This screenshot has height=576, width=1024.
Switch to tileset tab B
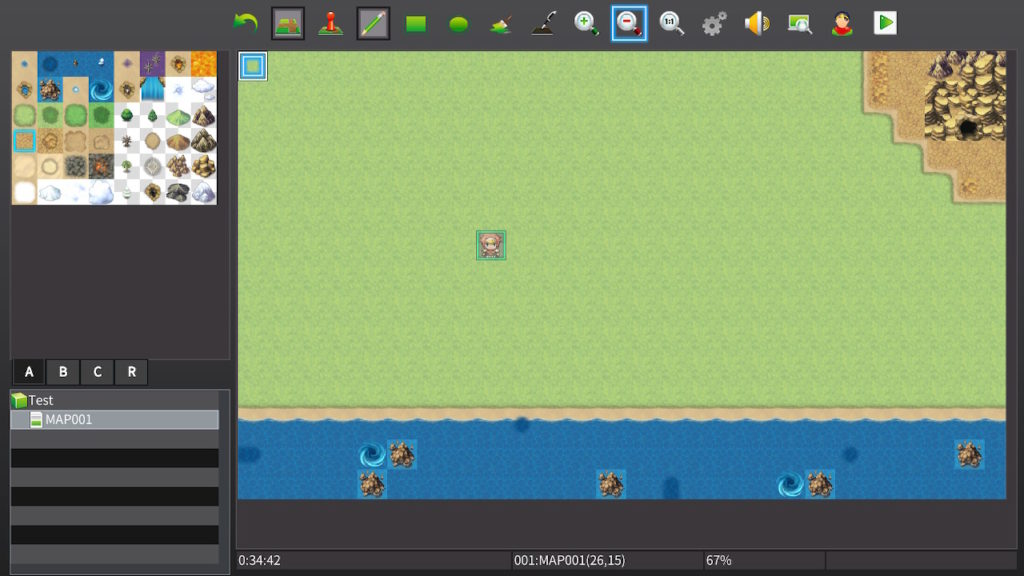coord(63,372)
